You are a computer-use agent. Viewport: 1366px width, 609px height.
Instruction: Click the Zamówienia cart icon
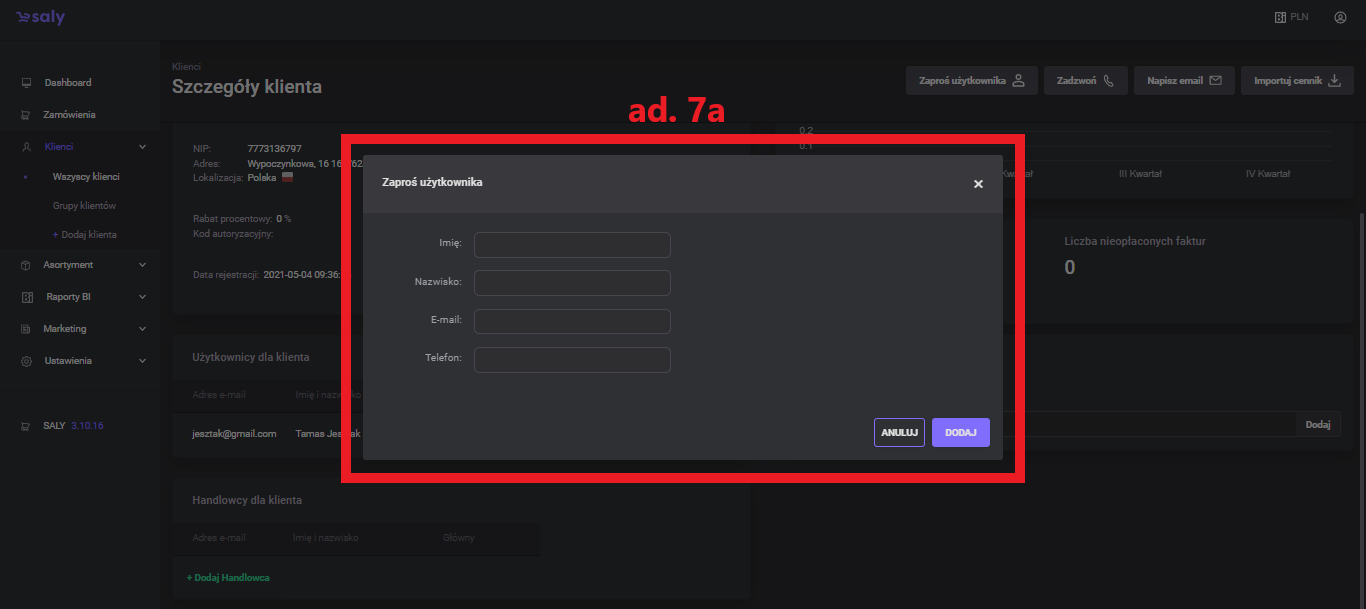click(26, 115)
